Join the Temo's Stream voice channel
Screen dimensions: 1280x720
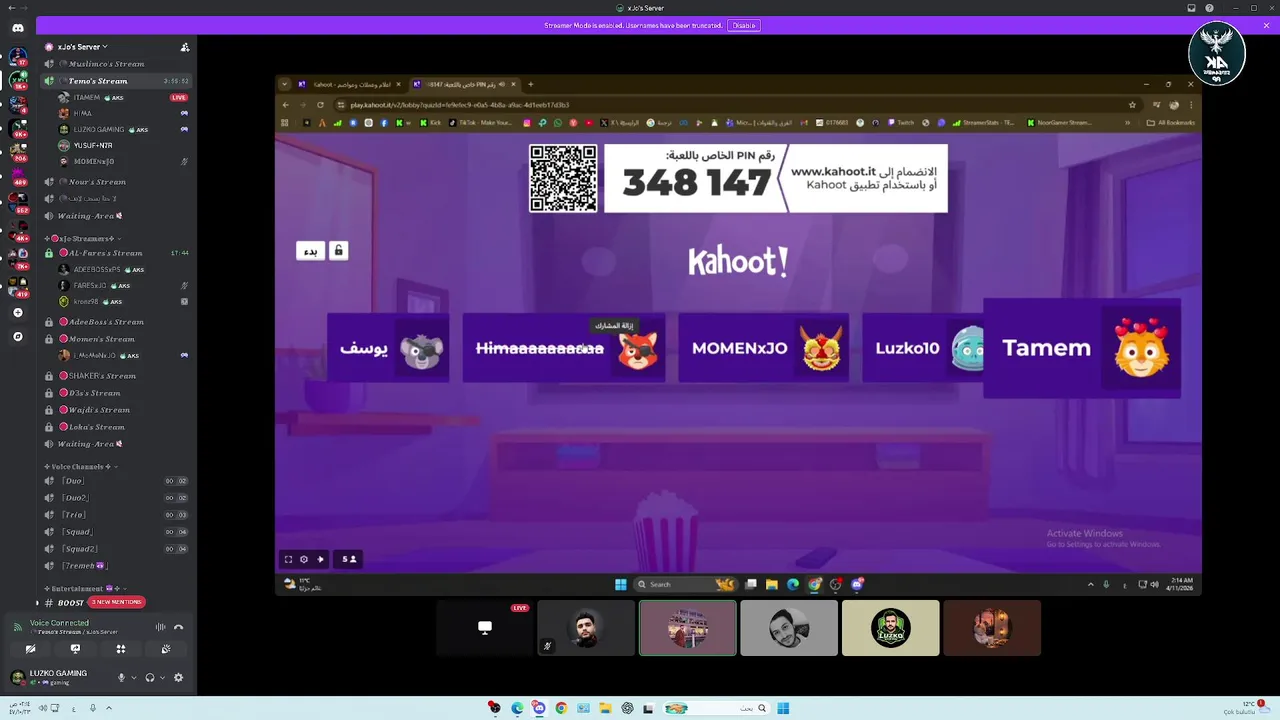click(x=115, y=81)
